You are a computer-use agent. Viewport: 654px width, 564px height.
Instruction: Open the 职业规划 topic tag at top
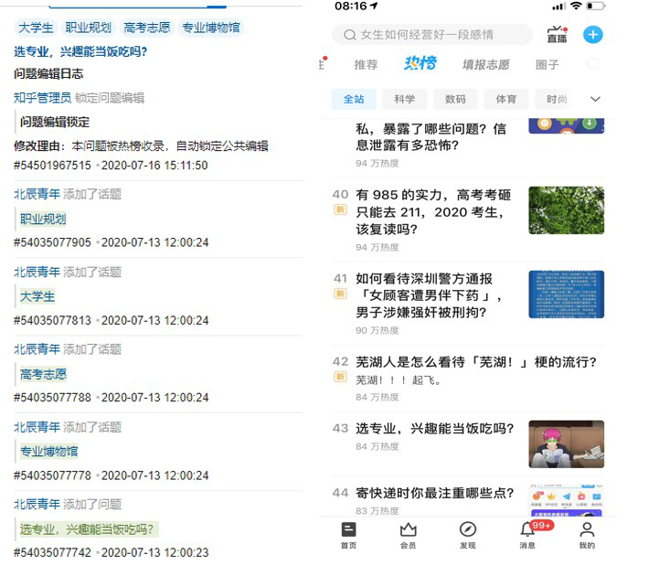pos(88,28)
